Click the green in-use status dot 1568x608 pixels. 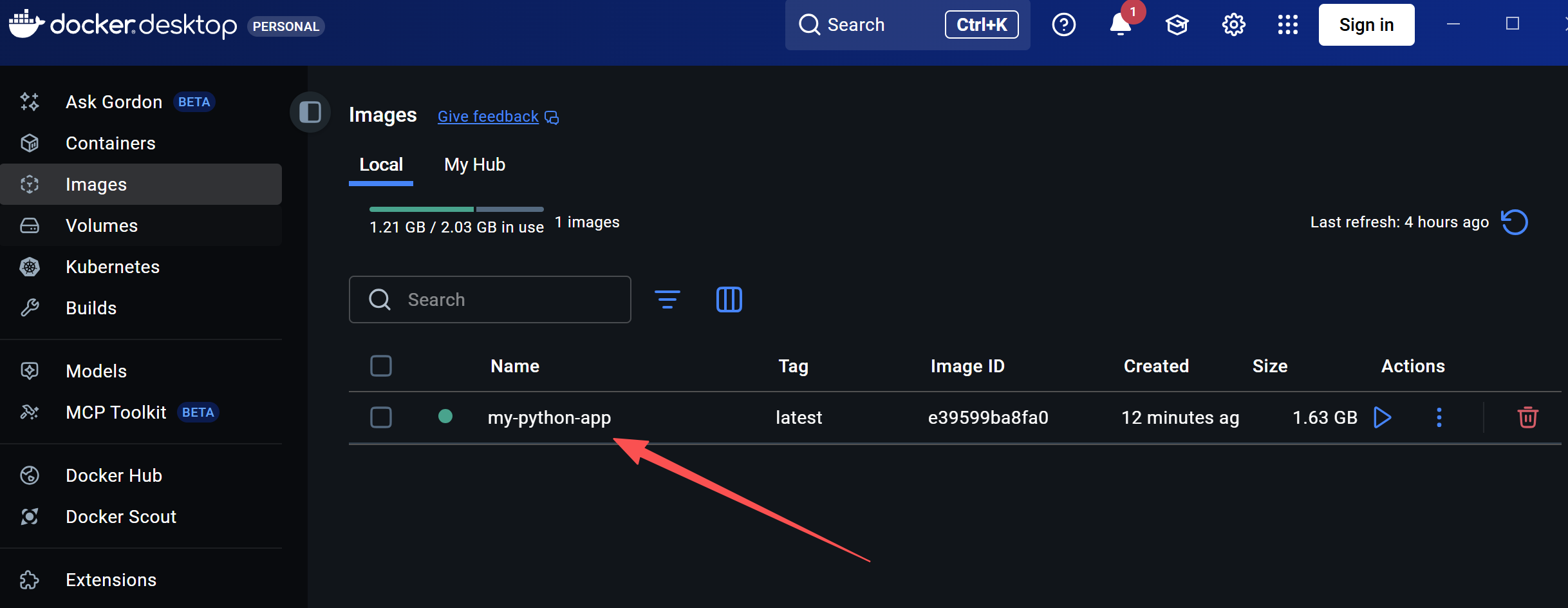(445, 416)
